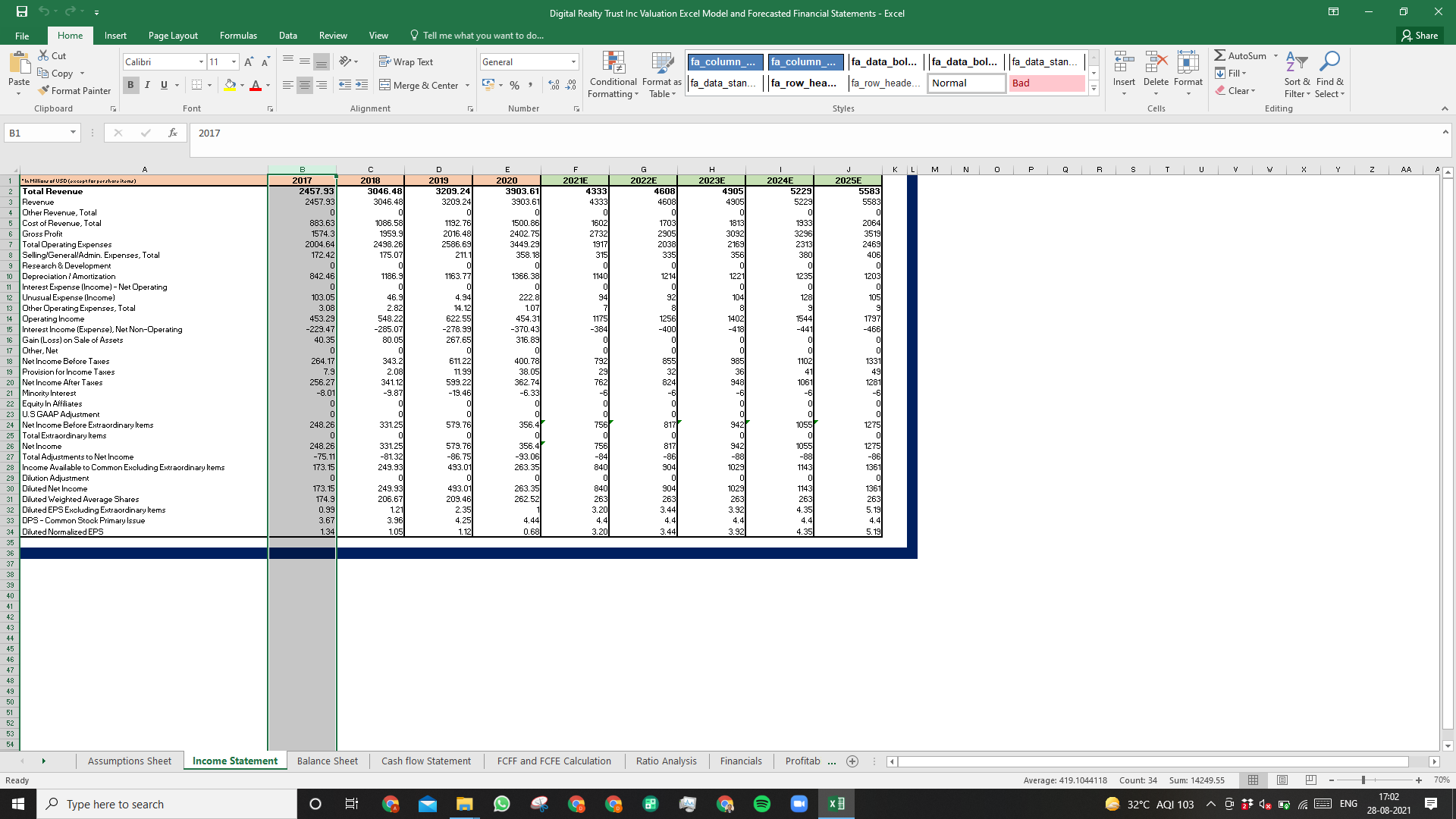This screenshot has width=1456, height=819.
Task: Open Conditional Formatting menu
Action: pyautogui.click(x=613, y=74)
